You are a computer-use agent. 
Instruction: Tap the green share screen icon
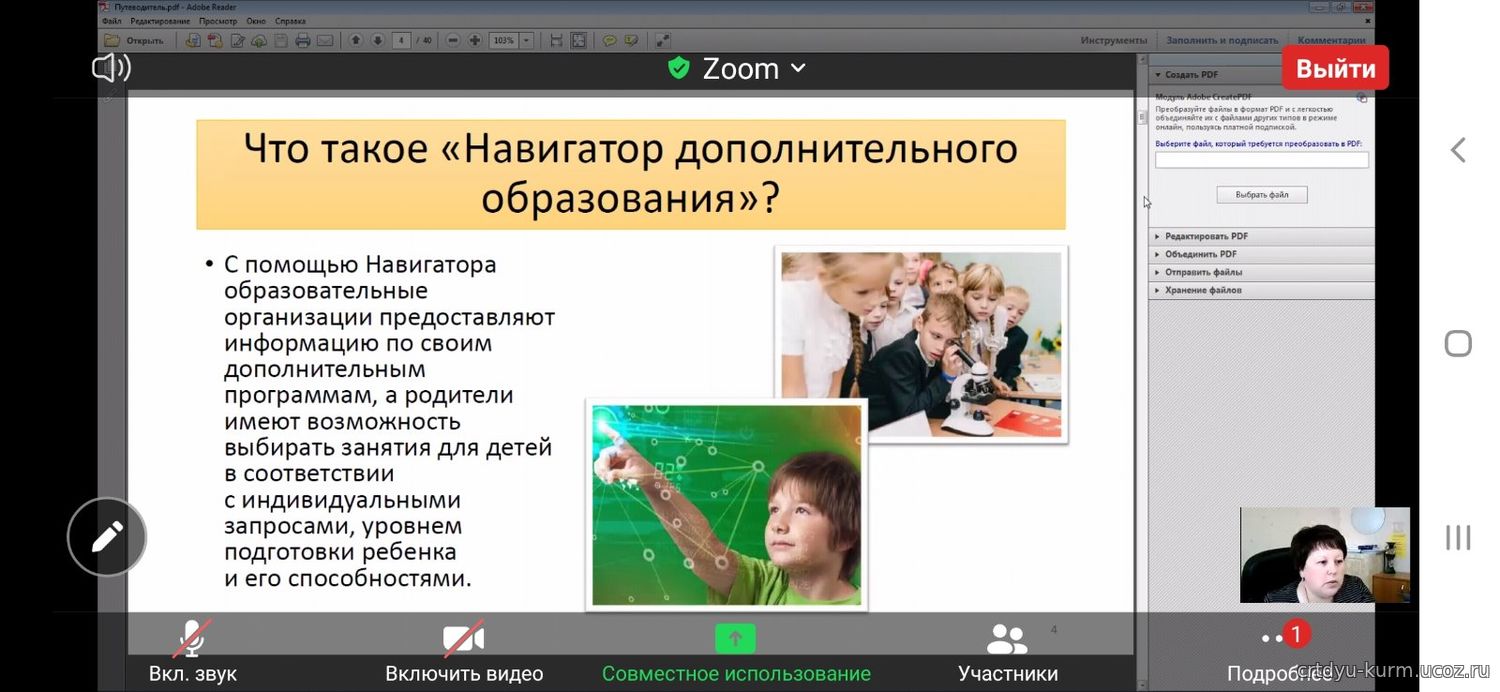(x=735, y=639)
